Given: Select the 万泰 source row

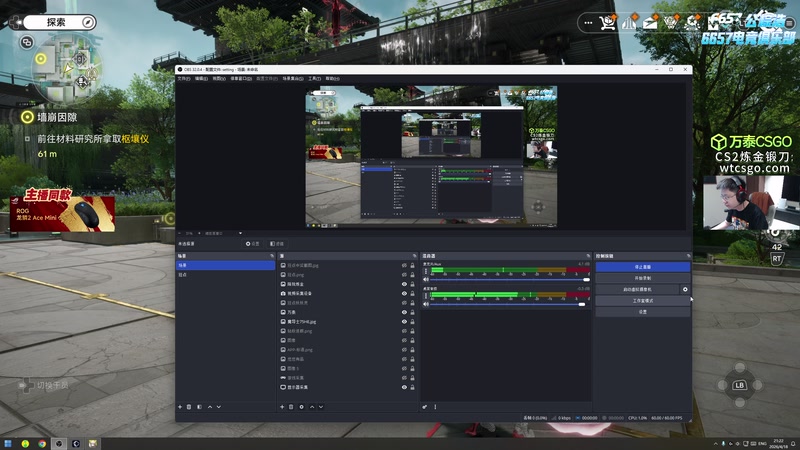Looking at the screenshot, I should (x=347, y=312).
